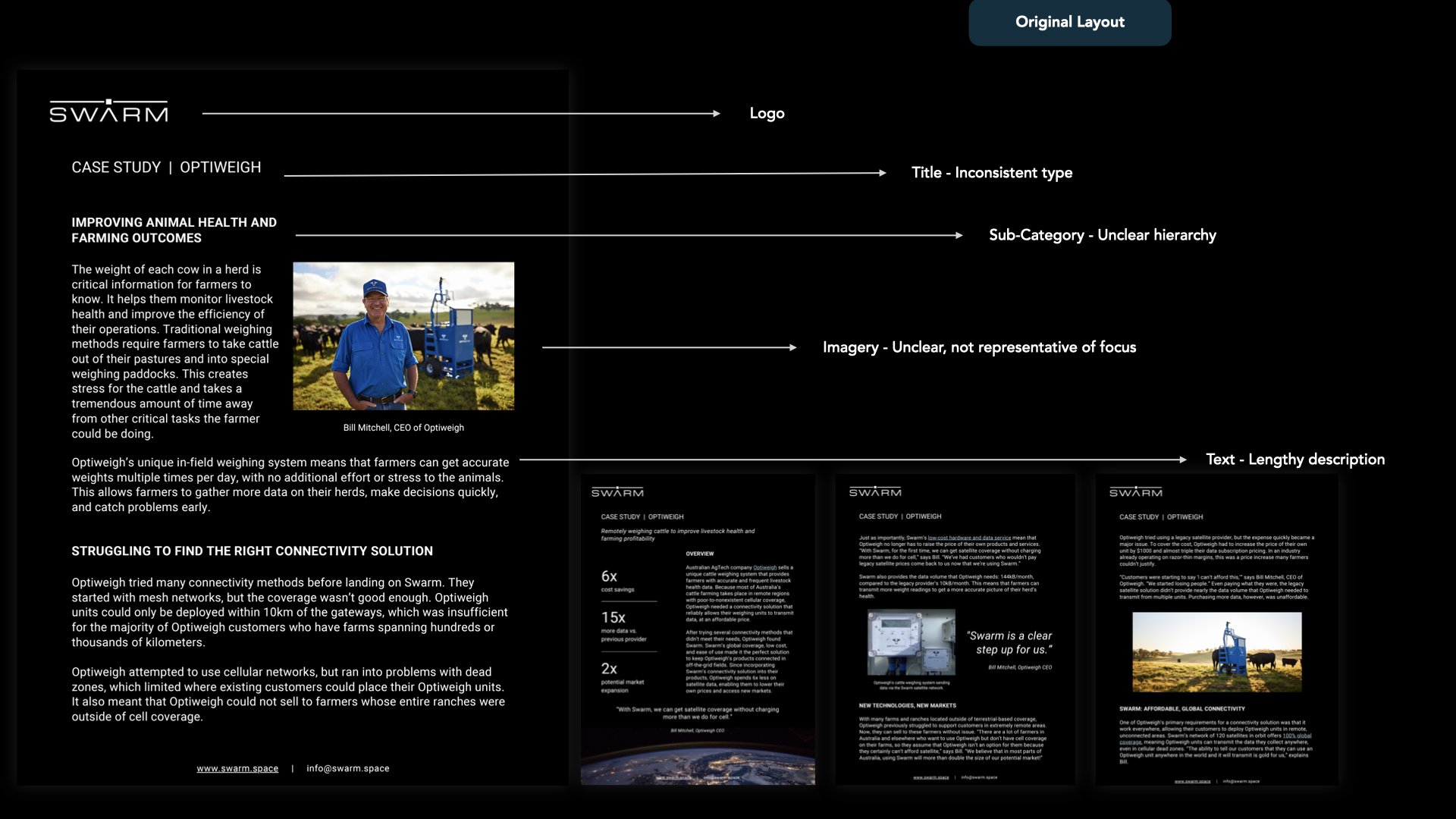Select the CASE STUDY | OPTIWEIGH title on main page
Image resolution: width=1456 pixels, height=819 pixels.
pyautogui.click(x=166, y=168)
